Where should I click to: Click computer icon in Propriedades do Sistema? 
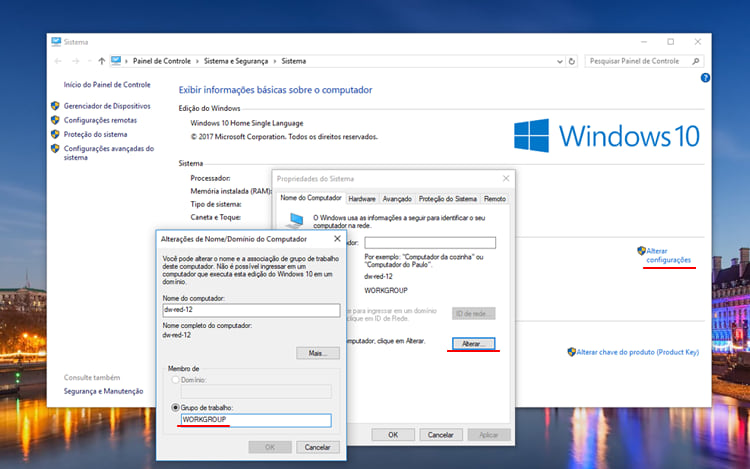(x=295, y=221)
